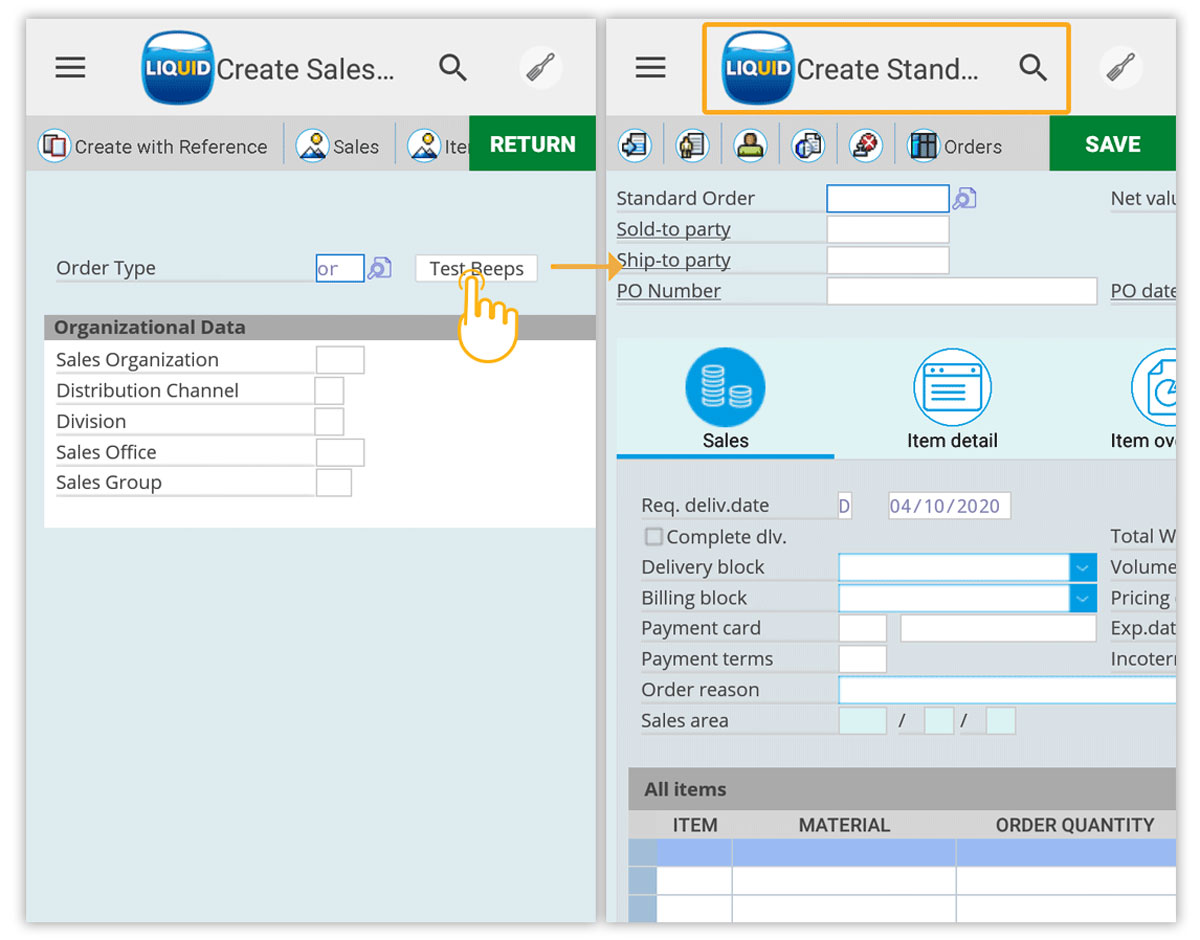Click the Standard Order input field
Image resolution: width=1200 pixels, height=940 pixels.
888,198
